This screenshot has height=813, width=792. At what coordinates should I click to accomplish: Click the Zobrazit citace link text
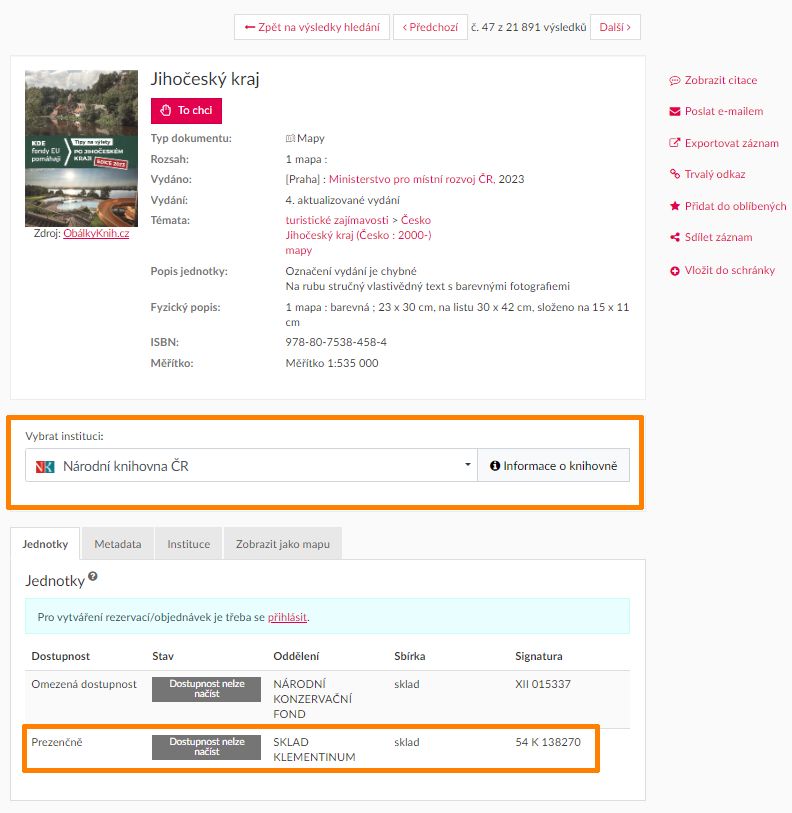pos(720,80)
